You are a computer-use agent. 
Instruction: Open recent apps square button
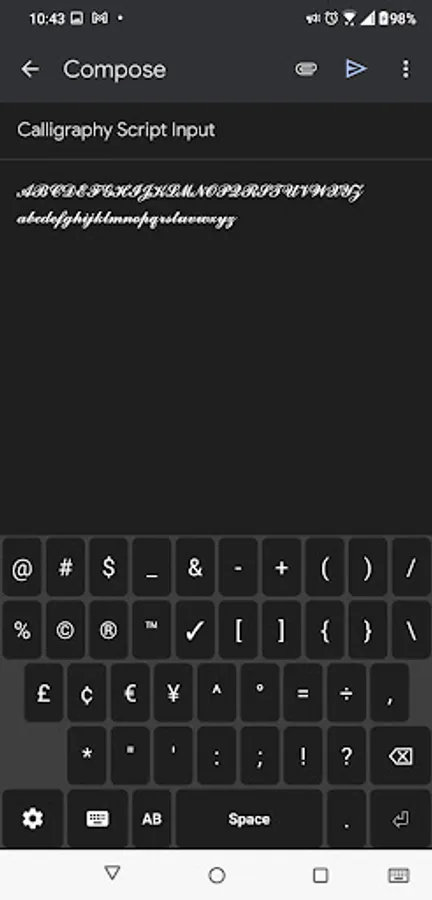coord(320,875)
